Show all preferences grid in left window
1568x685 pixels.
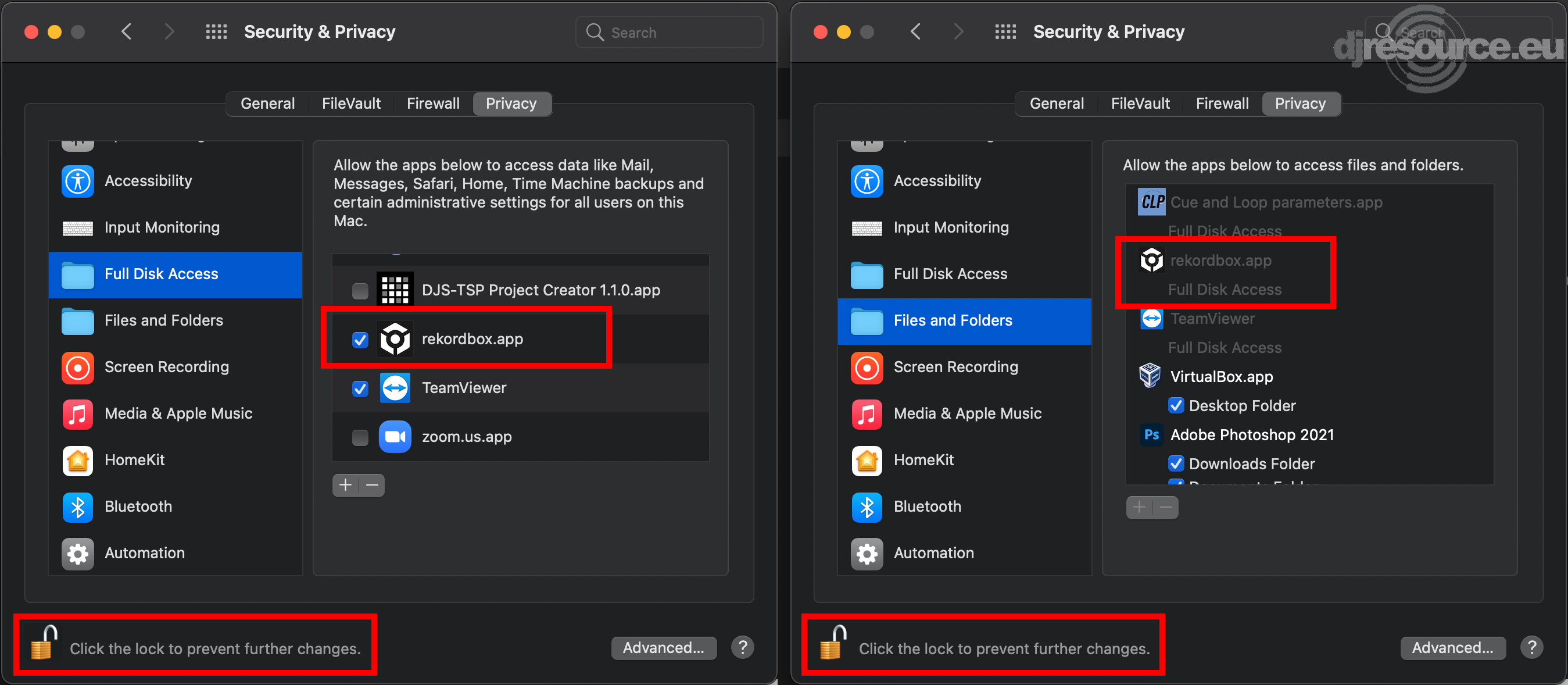(x=216, y=31)
